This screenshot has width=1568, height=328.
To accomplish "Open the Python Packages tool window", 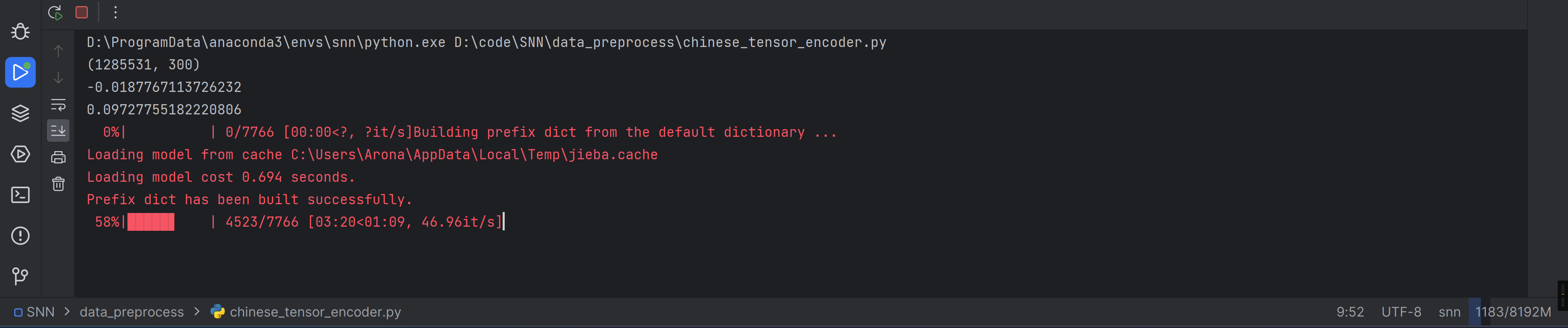I will pos(20,113).
